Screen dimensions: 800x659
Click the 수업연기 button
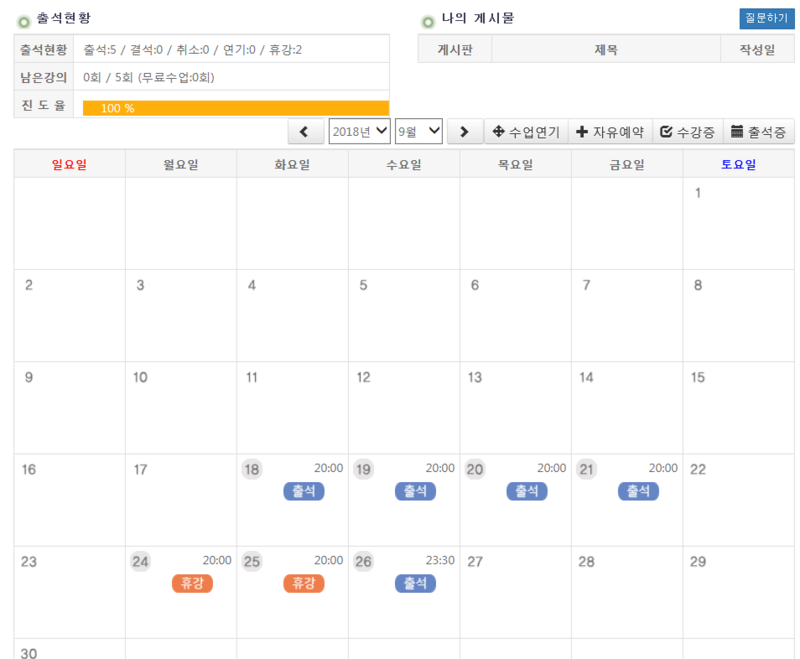coord(526,132)
